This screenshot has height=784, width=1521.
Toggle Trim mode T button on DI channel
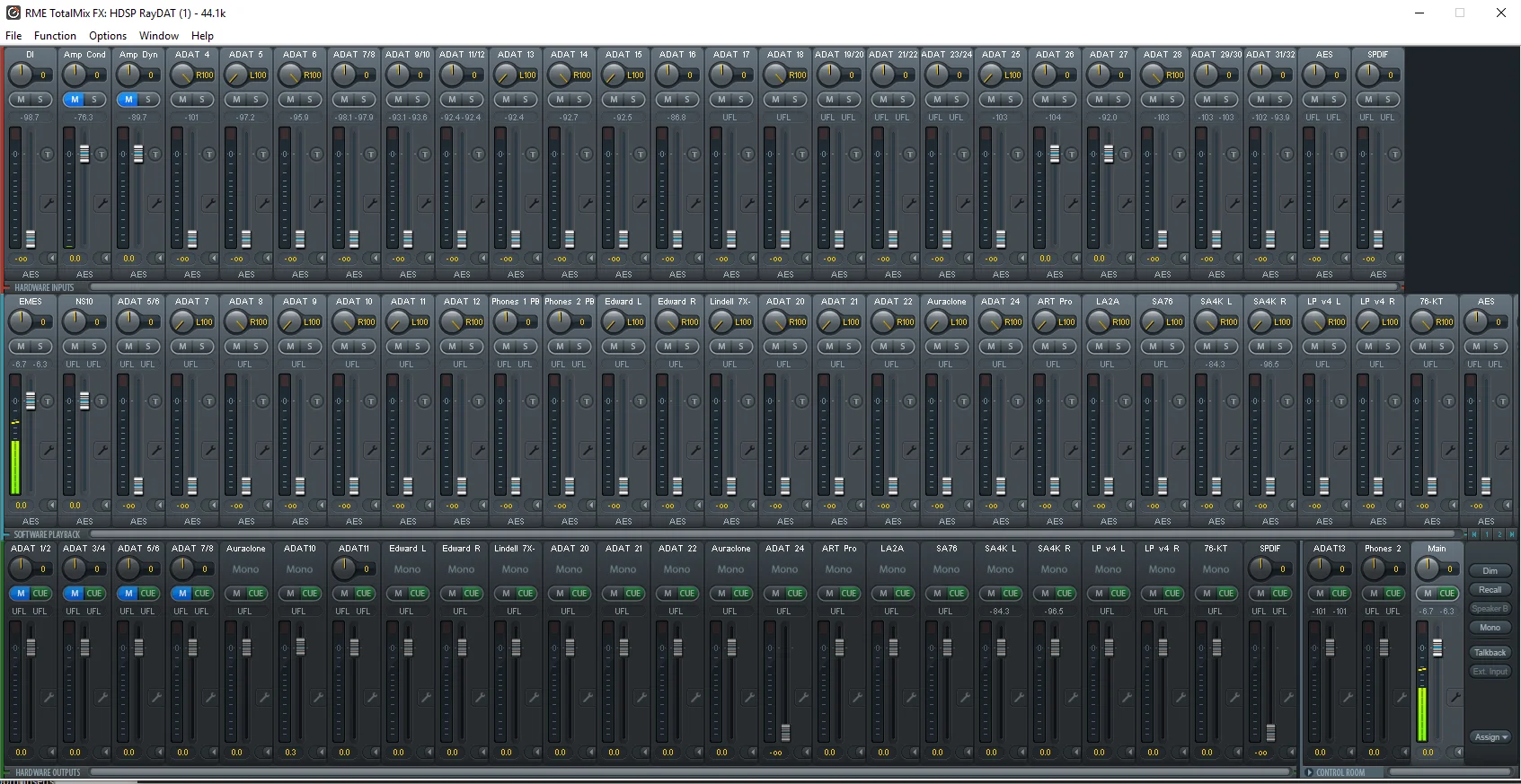pyautogui.click(x=48, y=154)
